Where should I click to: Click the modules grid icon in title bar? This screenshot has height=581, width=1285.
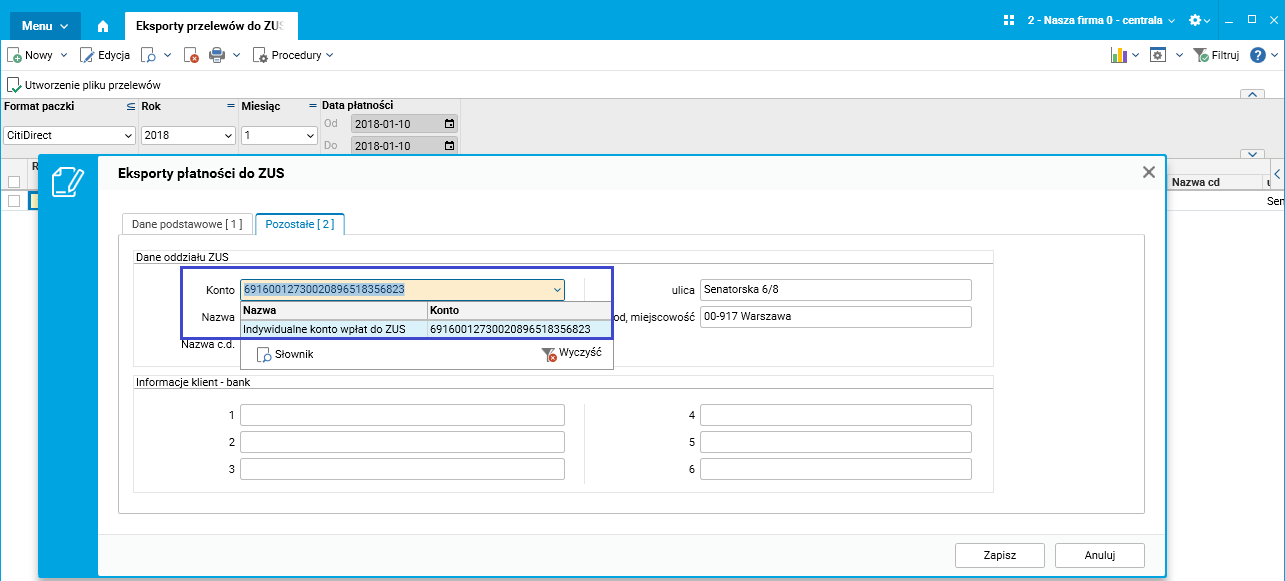(x=1008, y=20)
